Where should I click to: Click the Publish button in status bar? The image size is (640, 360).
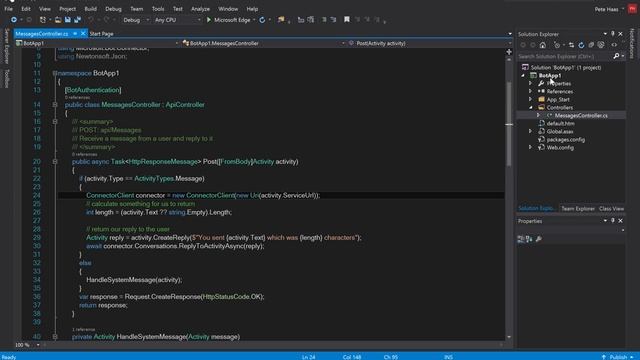(x=618, y=357)
